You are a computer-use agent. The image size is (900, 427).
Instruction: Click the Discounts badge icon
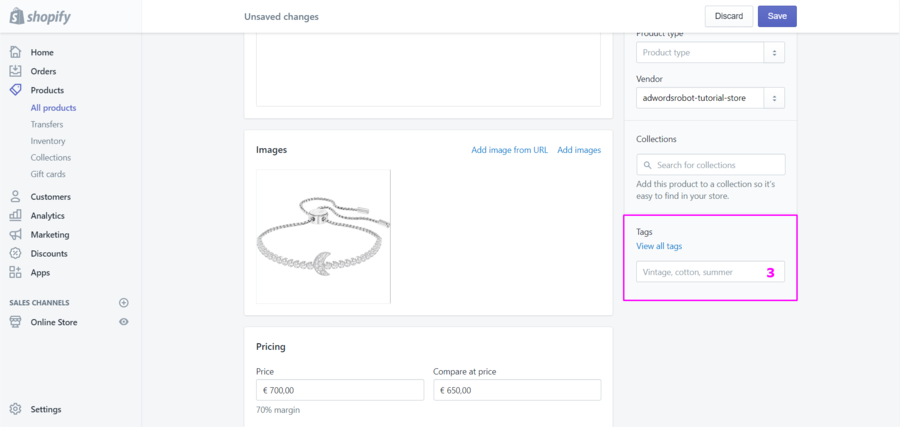coord(15,253)
